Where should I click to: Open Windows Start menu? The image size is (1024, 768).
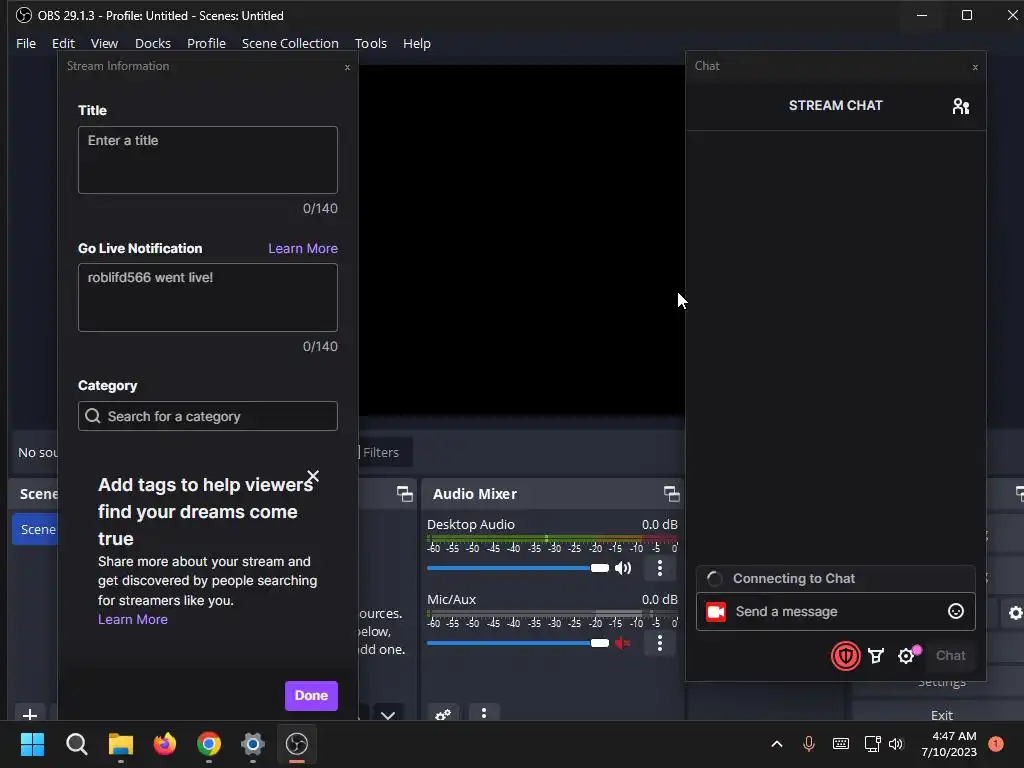click(x=32, y=744)
